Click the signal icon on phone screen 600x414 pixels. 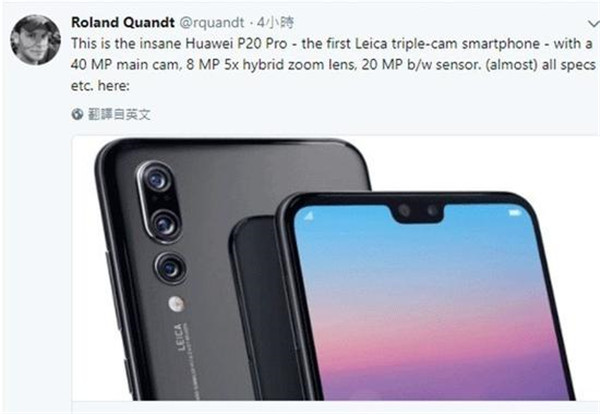click(308, 217)
